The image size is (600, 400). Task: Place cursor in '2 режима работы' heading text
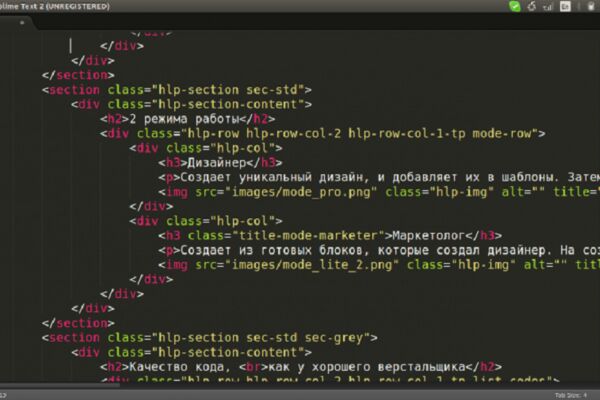(185, 119)
